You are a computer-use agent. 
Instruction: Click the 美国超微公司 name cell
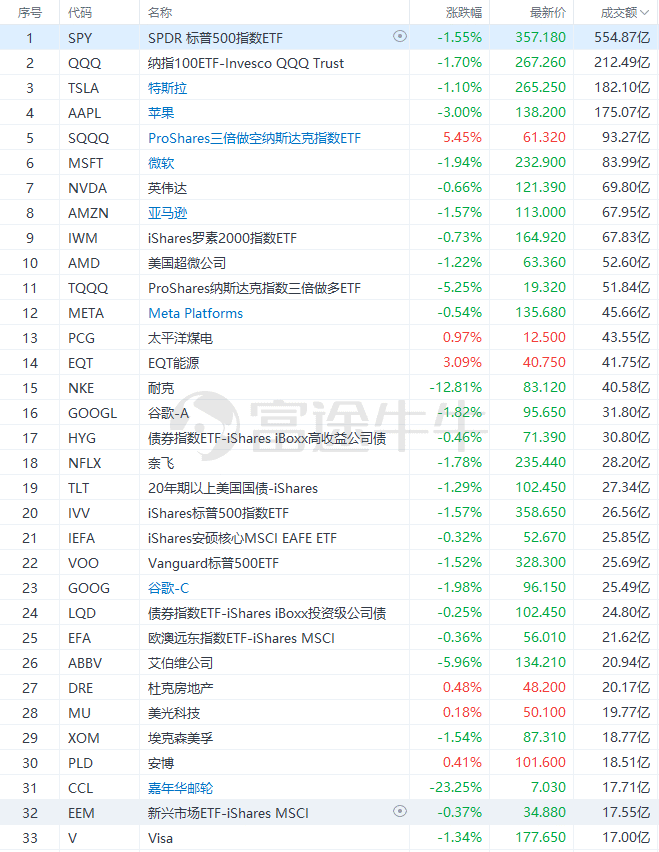tap(187, 263)
